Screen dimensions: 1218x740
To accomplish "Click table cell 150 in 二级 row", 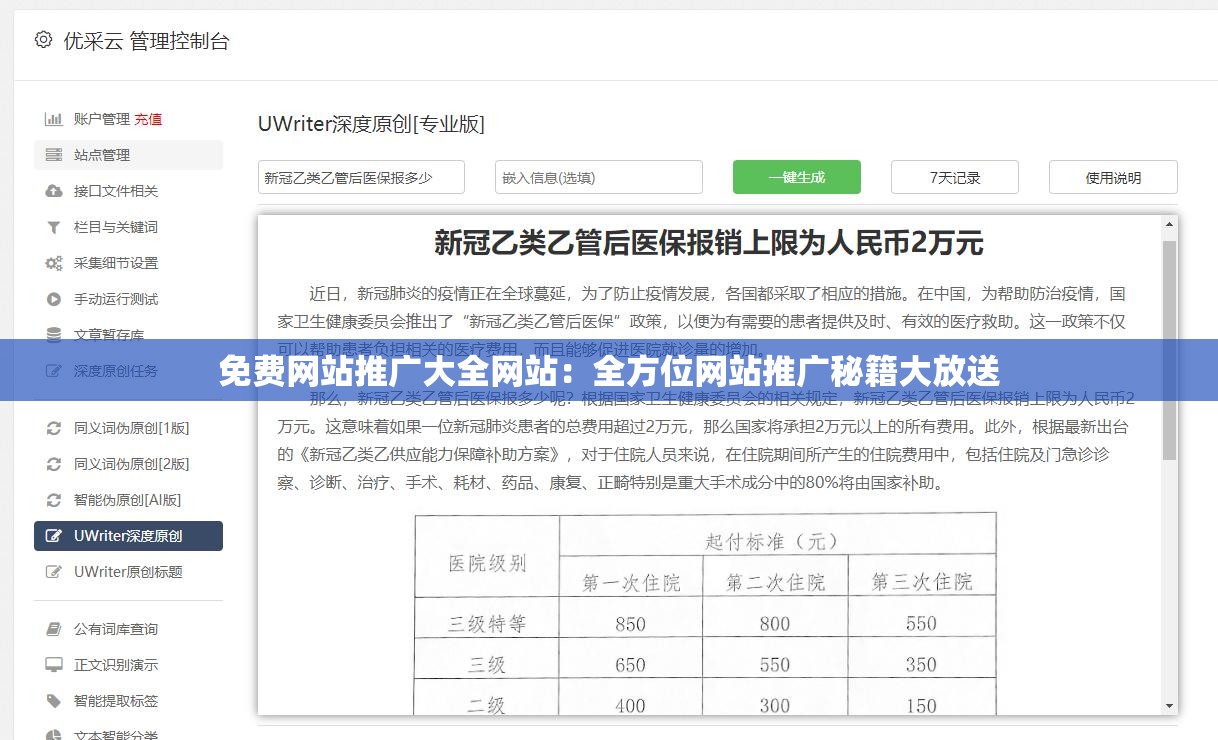I will [921, 706].
